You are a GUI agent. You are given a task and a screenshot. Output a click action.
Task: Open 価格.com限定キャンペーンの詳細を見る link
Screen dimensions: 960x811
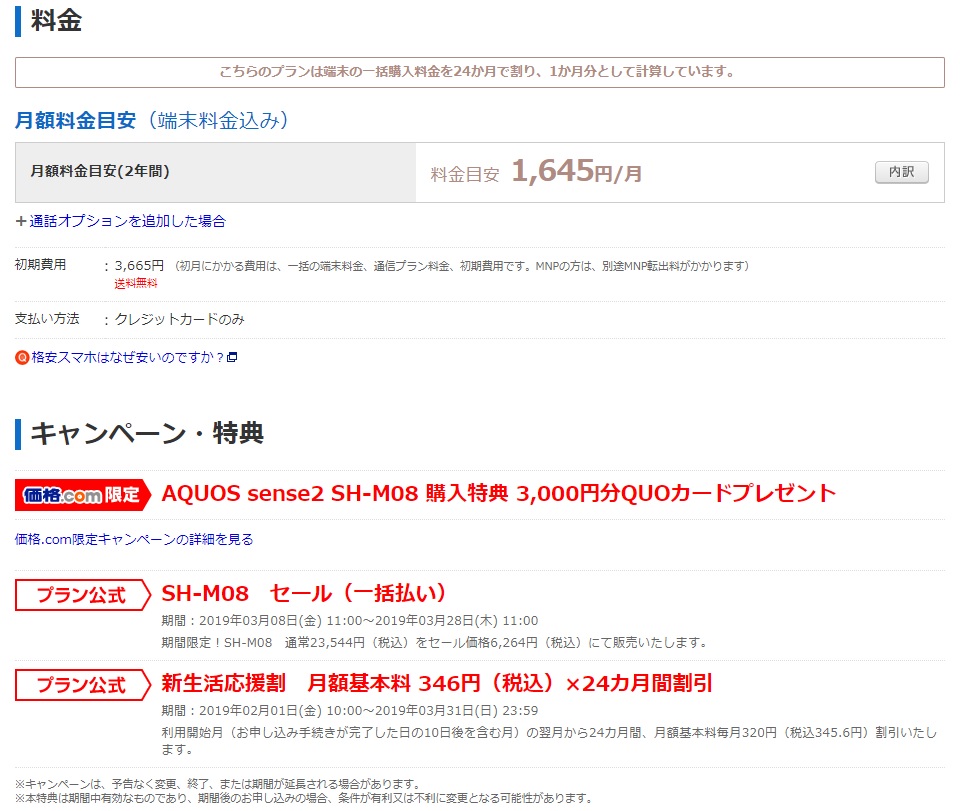click(x=134, y=539)
